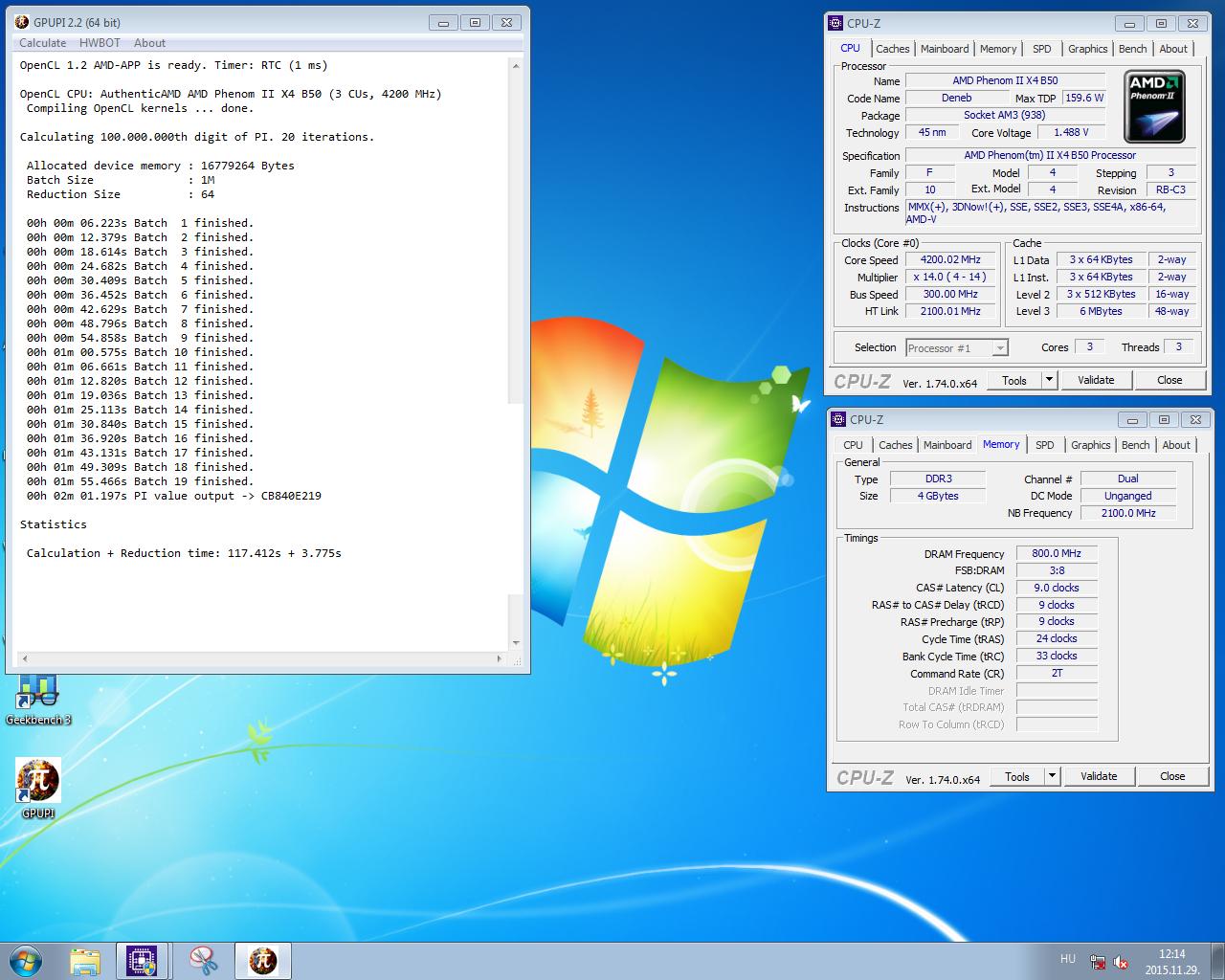Click GPUPI horizontal scrollbar left arrow
The width and height of the screenshot is (1225, 980).
pyautogui.click(x=25, y=658)
